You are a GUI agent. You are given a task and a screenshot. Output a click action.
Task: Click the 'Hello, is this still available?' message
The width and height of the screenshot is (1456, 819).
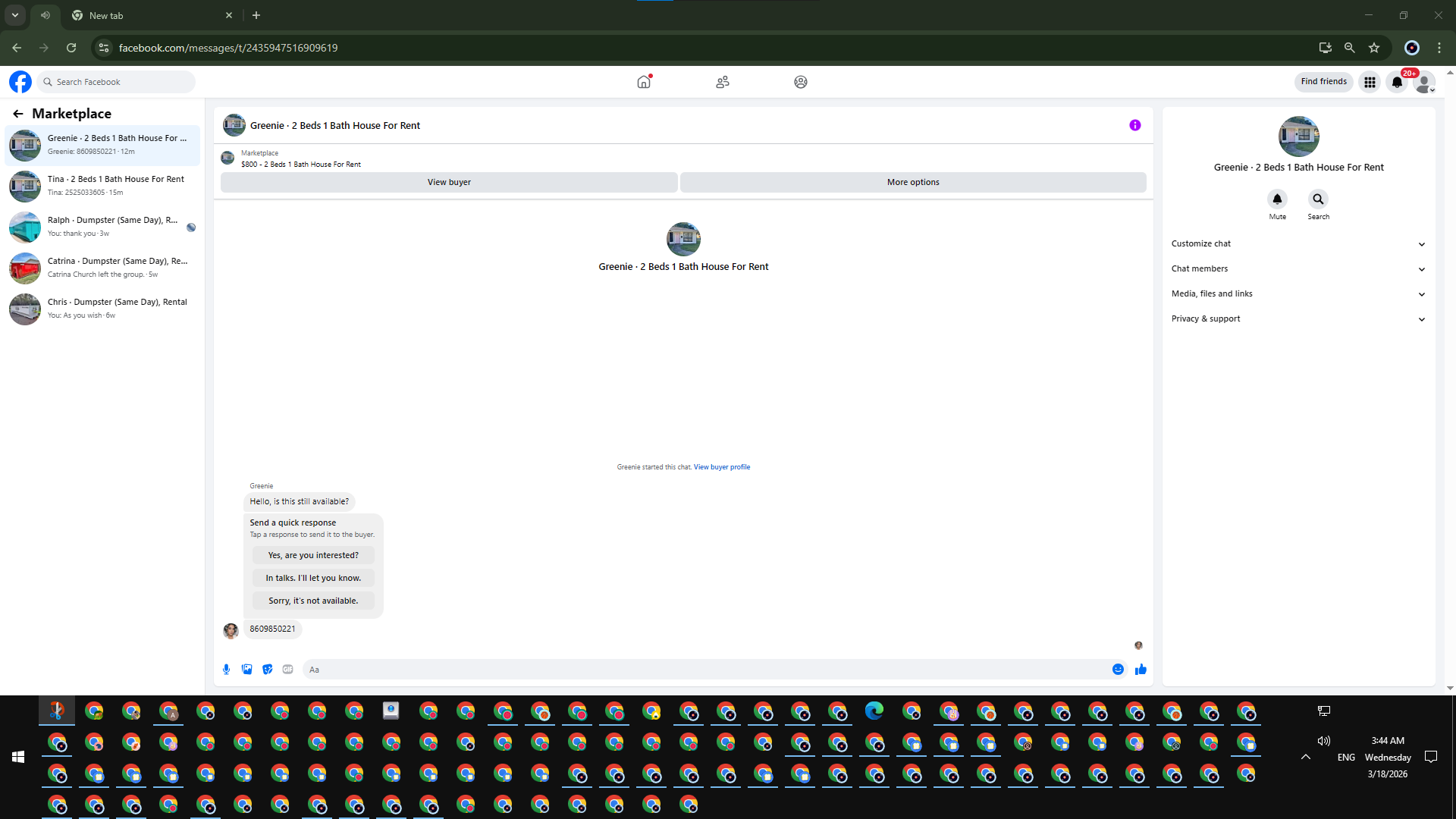tap(300, 502)
